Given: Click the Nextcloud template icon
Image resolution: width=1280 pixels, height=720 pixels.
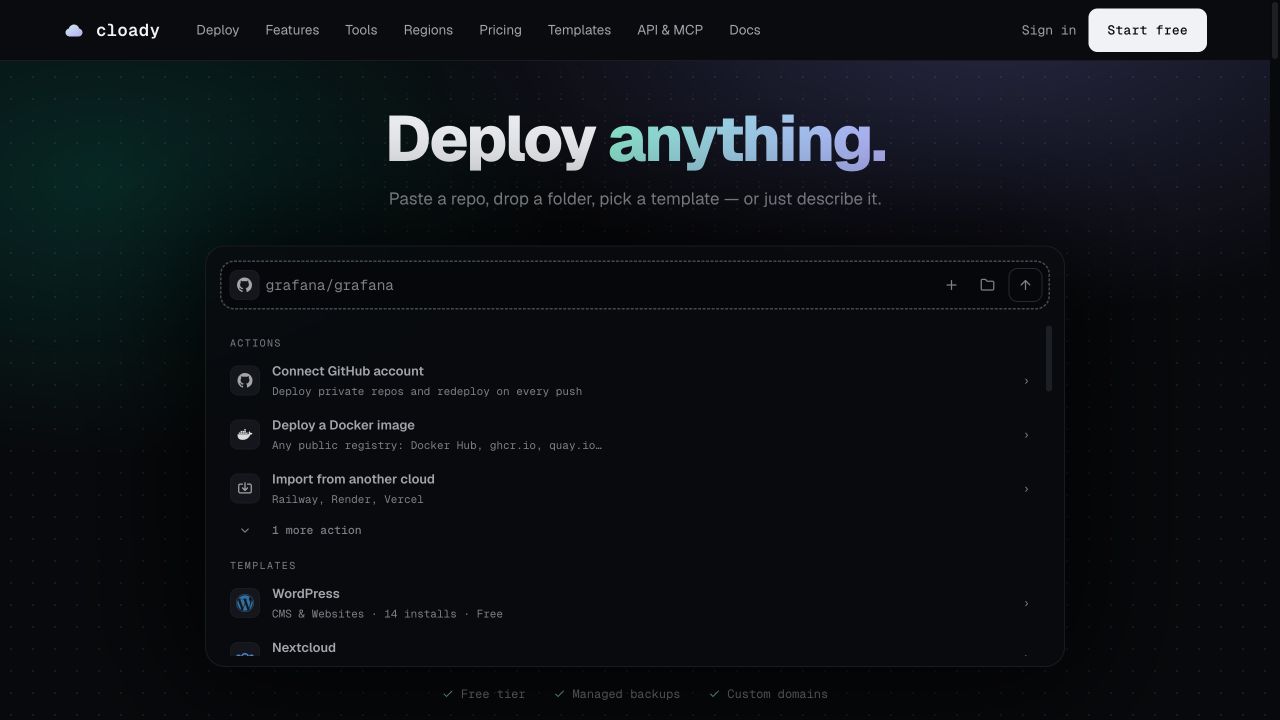Looking at the screenshot, I should 245,651.
